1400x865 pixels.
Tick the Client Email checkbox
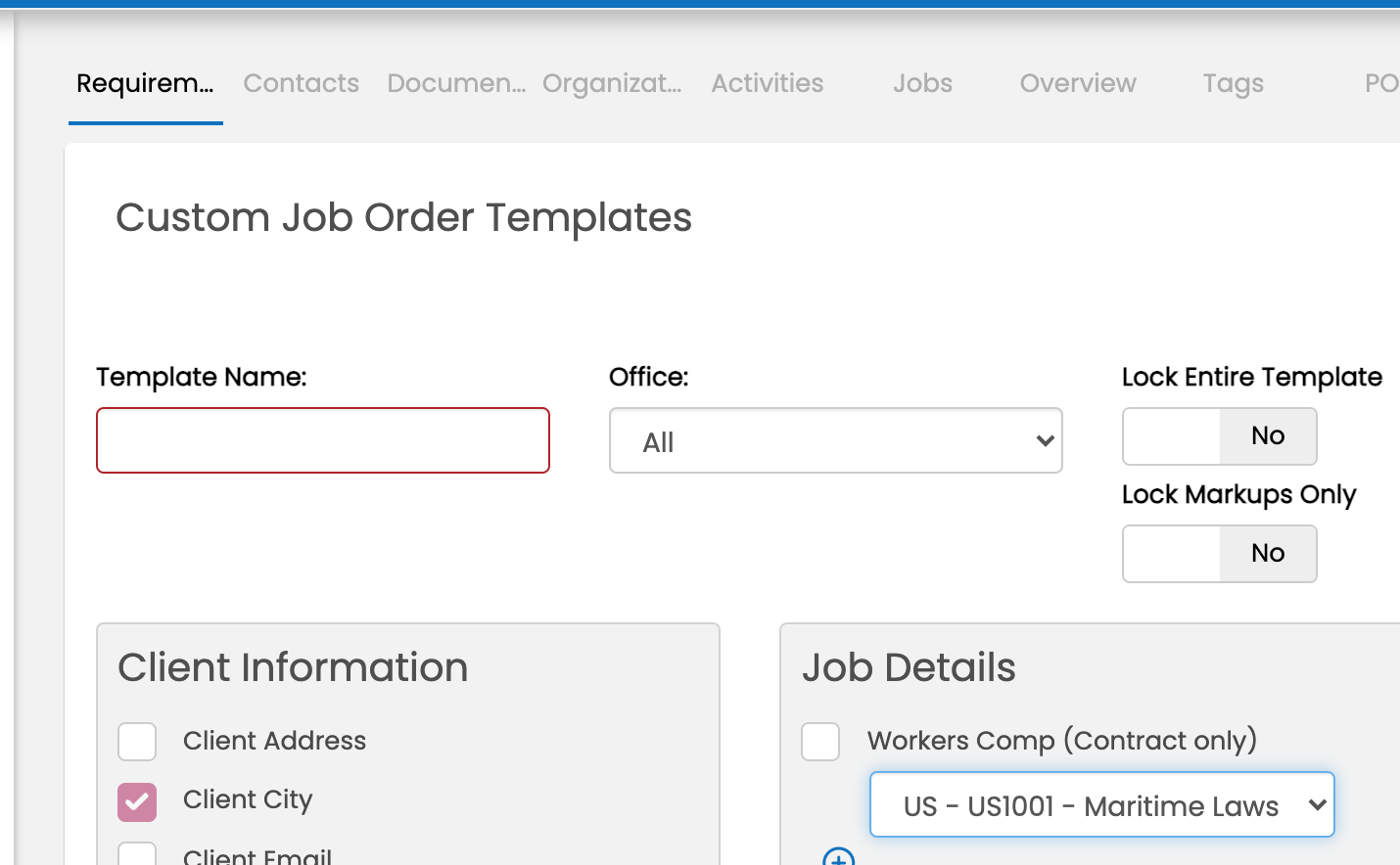pos(137,854)
